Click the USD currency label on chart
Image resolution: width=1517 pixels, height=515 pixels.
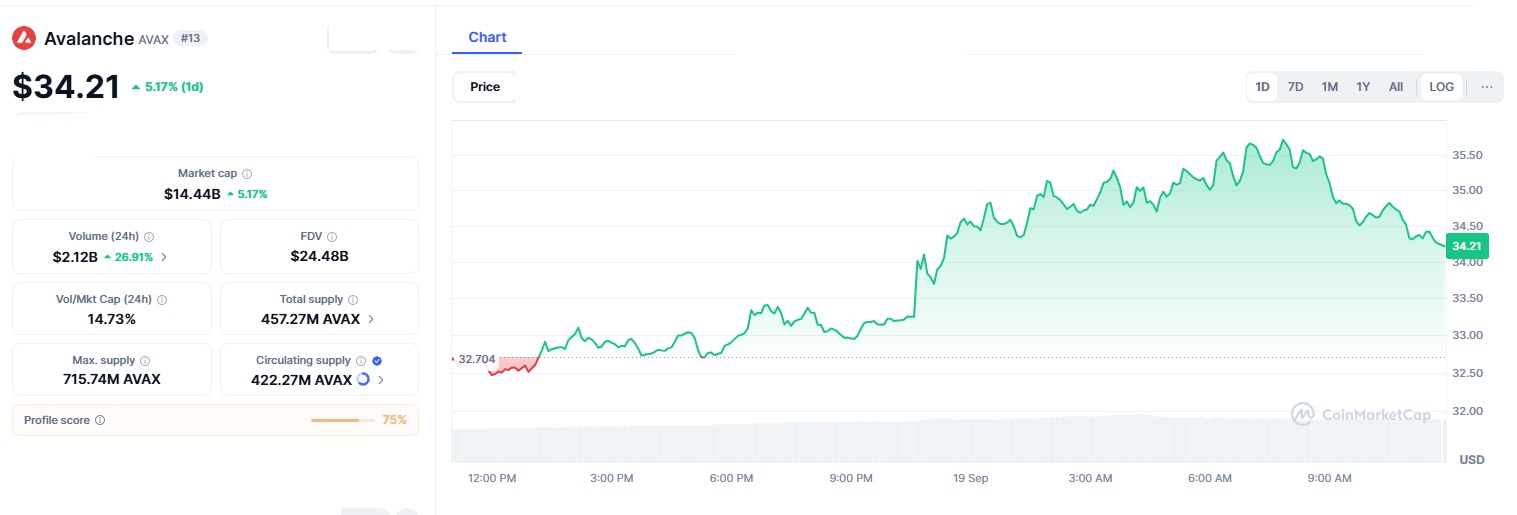[x=1472, y=460]
